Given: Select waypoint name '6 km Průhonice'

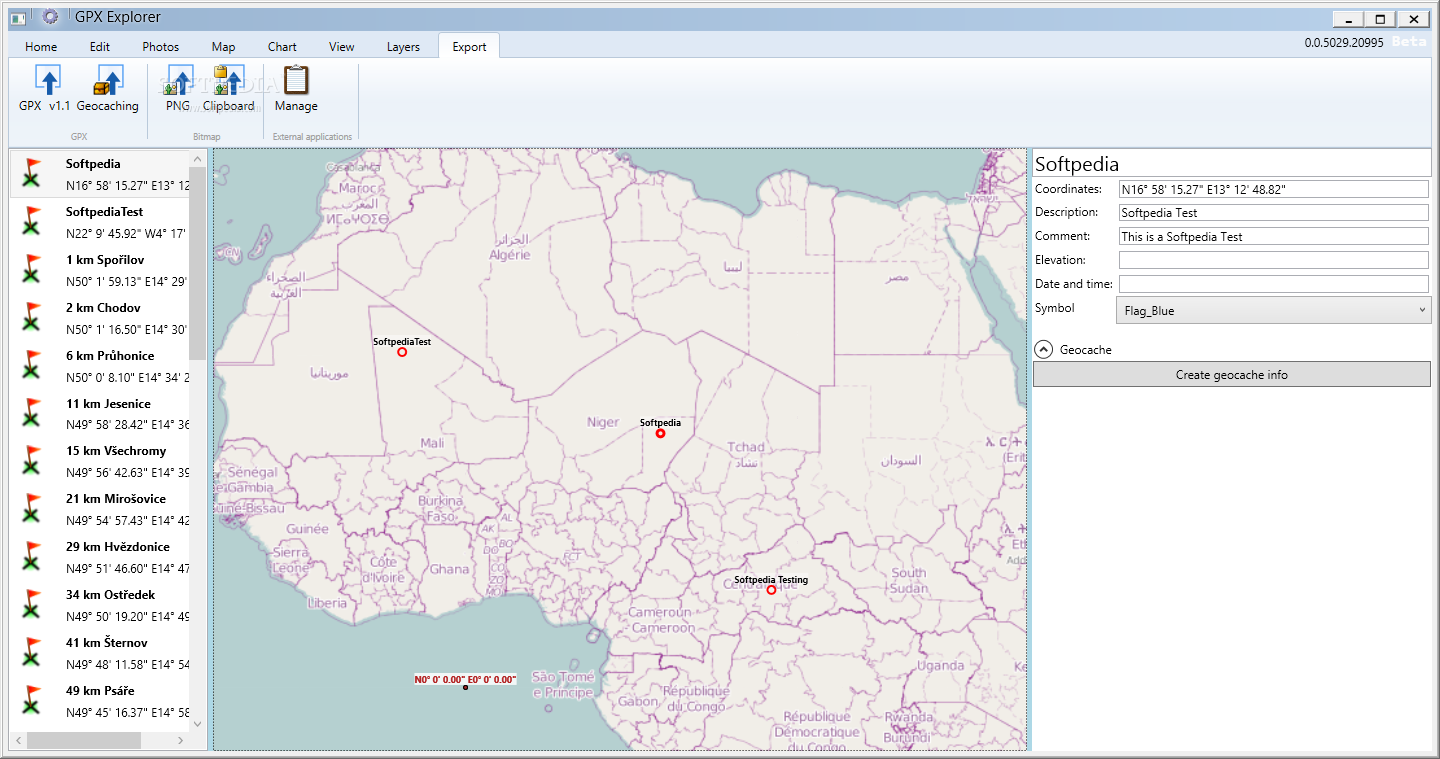Looking at the screenshot, I should (x=110, y=356).
